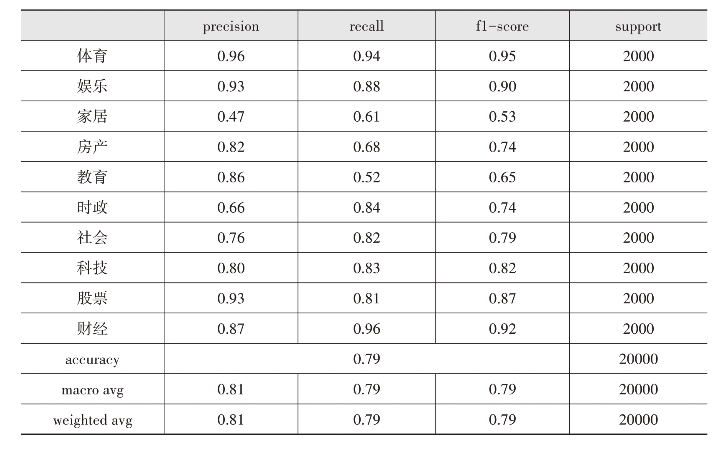Viewport: 722px width, 449px height.
Task: Select the 家居 row label
Action: click(x=92, y=117)
